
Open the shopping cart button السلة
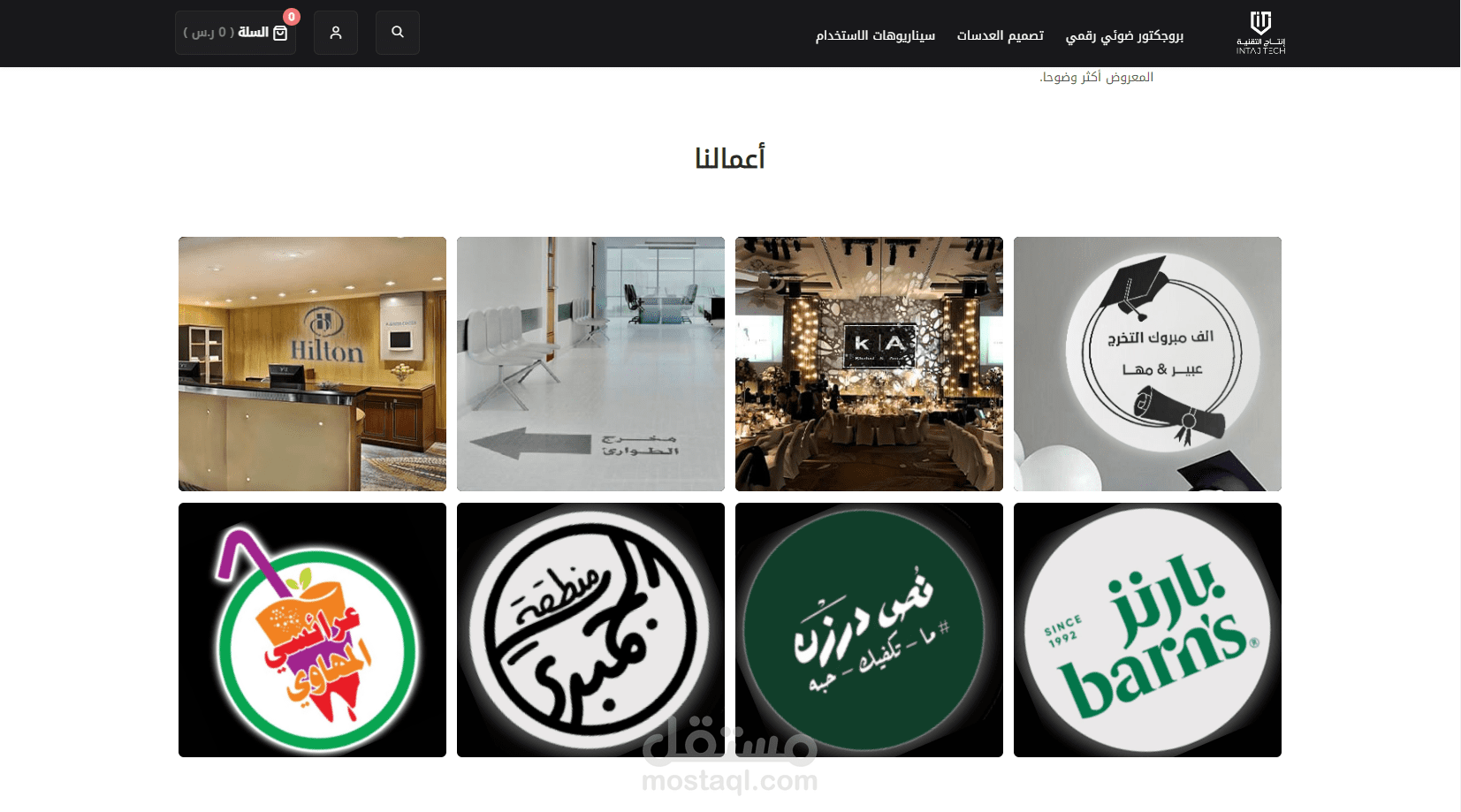235,33
